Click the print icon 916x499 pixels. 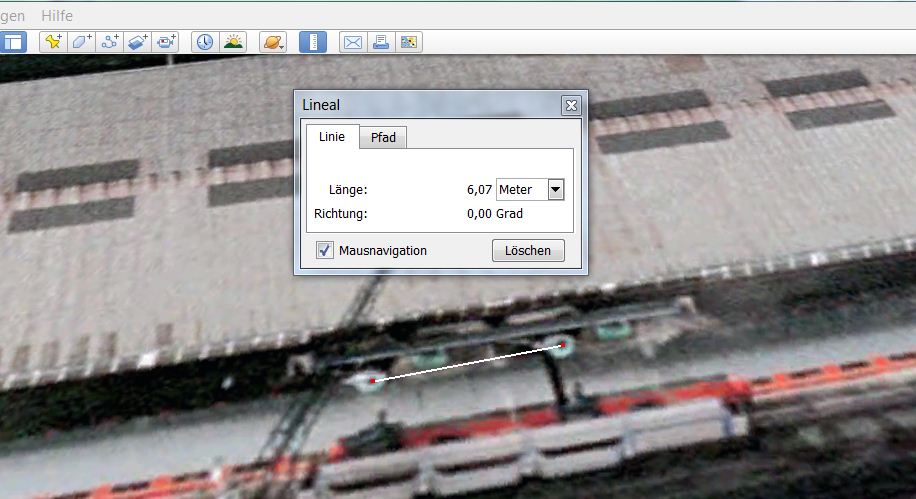pos(381,42)
